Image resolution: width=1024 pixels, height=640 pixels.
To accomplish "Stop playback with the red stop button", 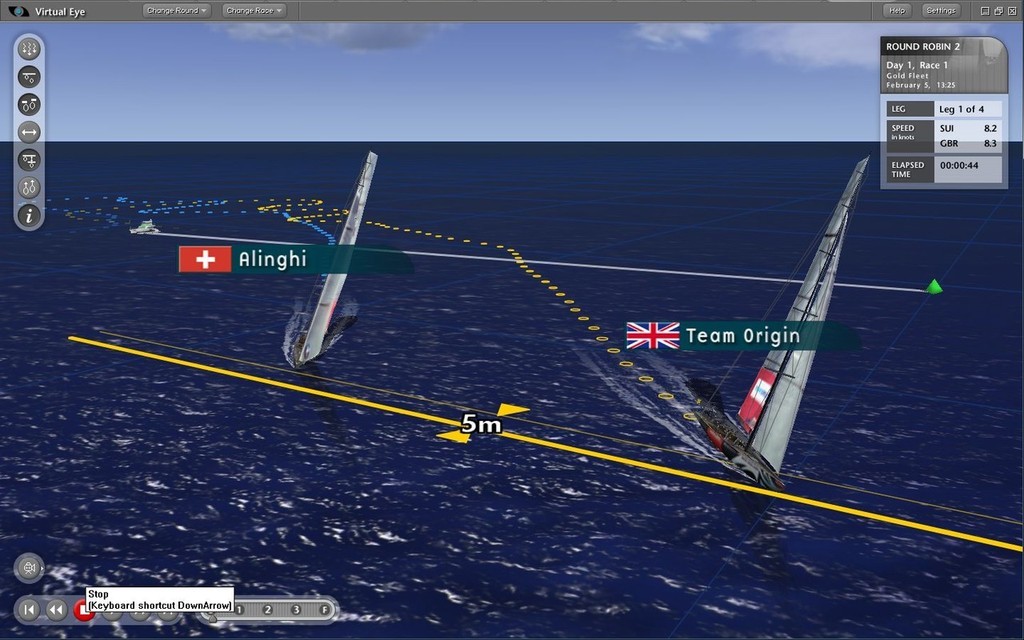I will 80,610.
